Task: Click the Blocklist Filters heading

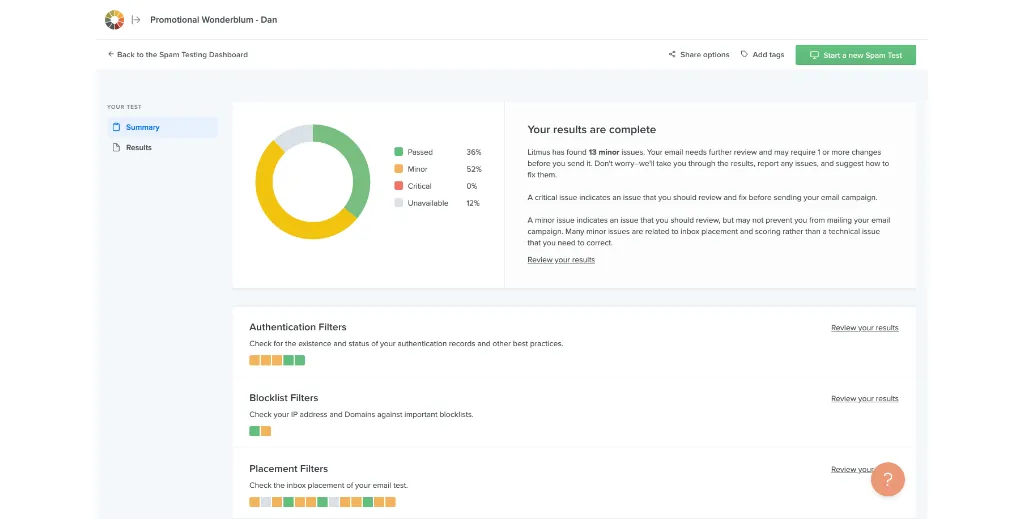Action: click(x=283, y=398)
